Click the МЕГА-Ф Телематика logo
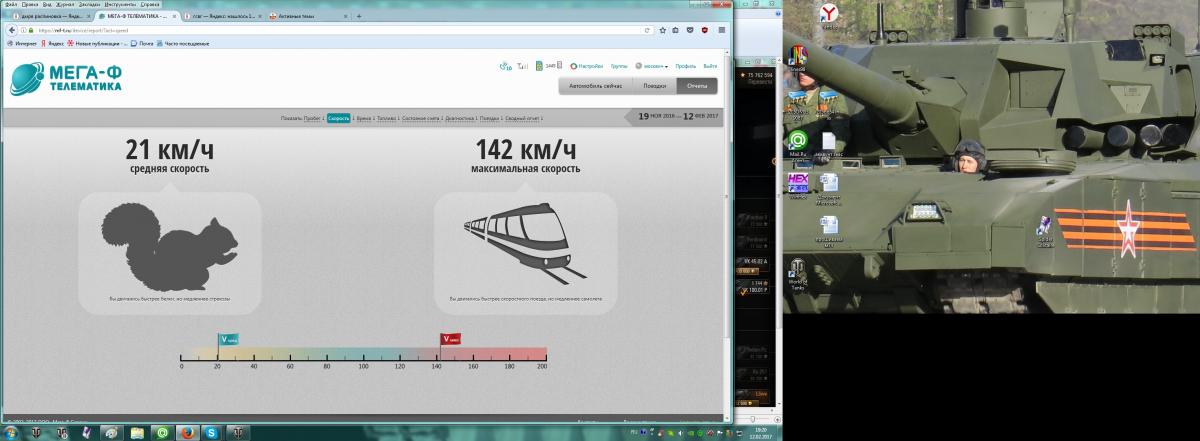 tap(66, 80)
